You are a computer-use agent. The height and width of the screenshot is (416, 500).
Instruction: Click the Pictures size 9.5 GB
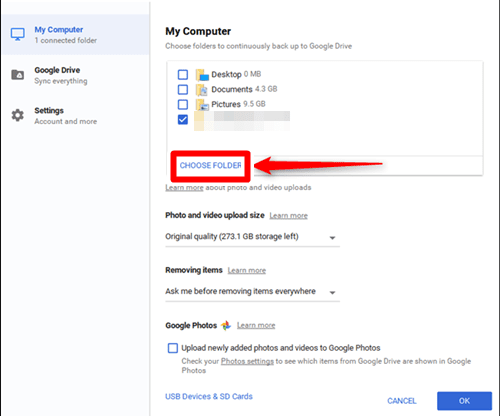coord(254,104)
